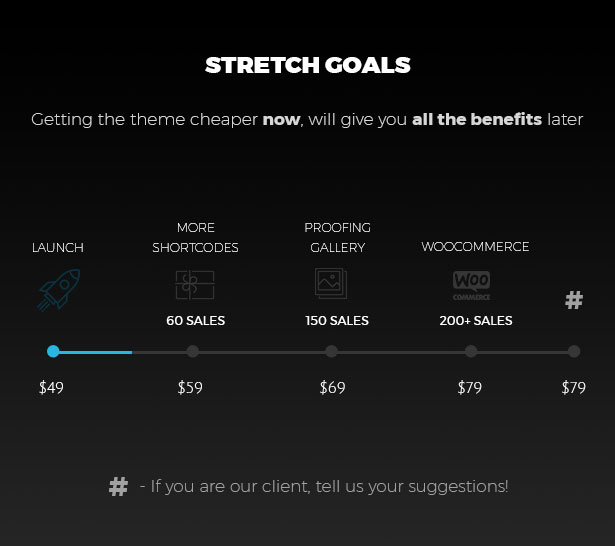Click the More Shortcodes label
This screenshot has height=546, width=615.
195,238
